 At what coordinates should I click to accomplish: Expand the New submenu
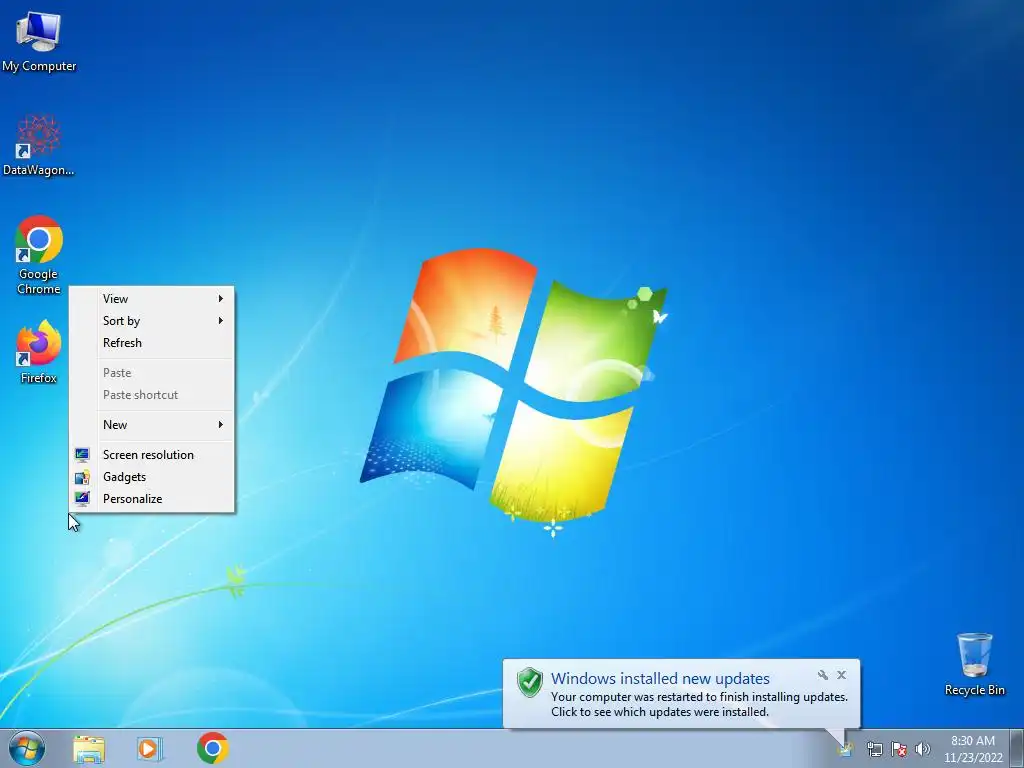coord(152,424)
